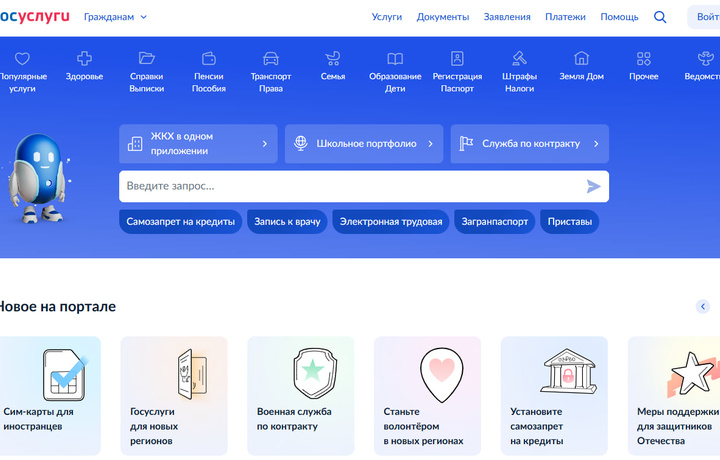Open Меры поддержки для защитников Отечества card

(x=674, y=396)
